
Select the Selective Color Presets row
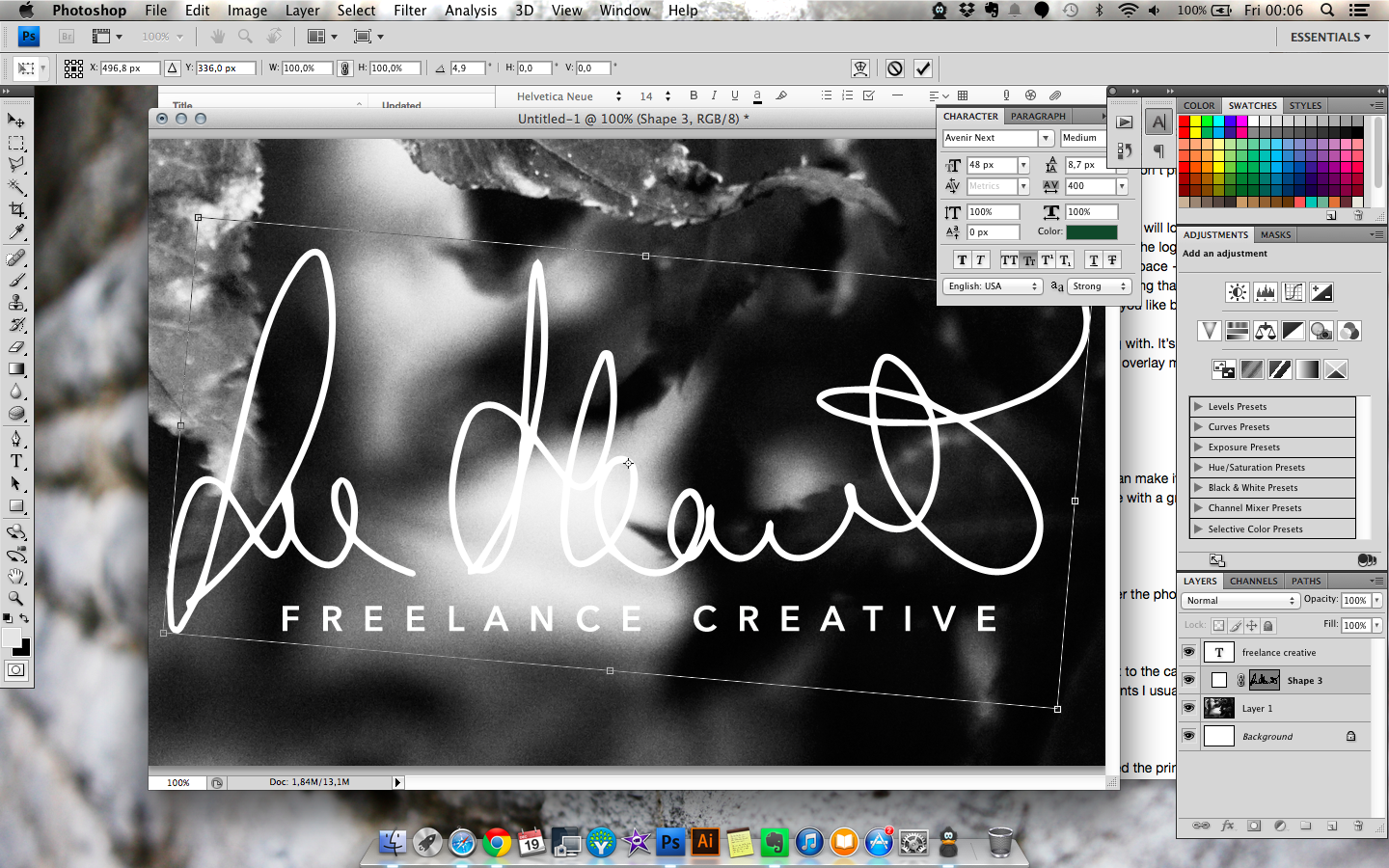coord(1272,529)
